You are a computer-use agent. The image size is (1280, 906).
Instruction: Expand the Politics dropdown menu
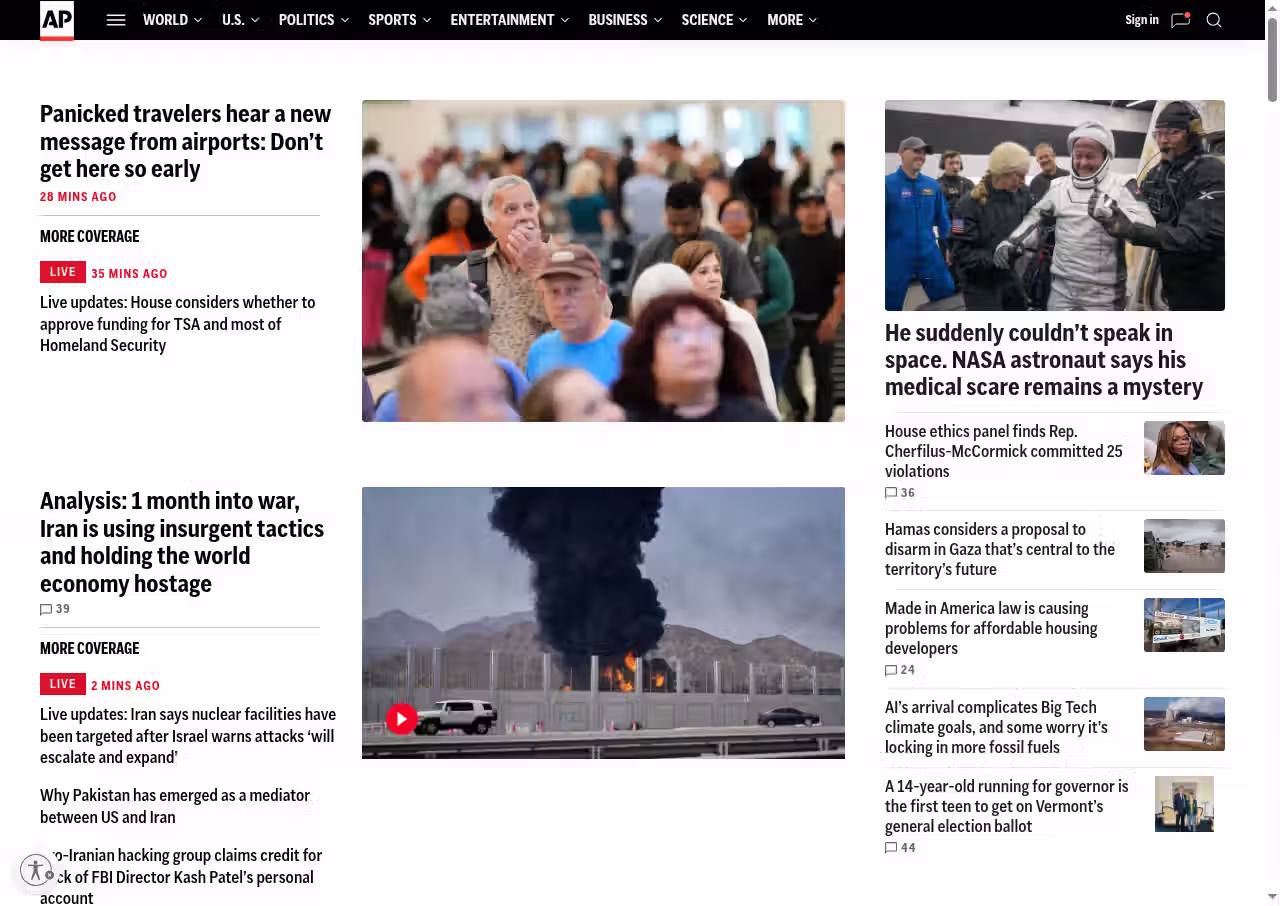click(345, 20)
